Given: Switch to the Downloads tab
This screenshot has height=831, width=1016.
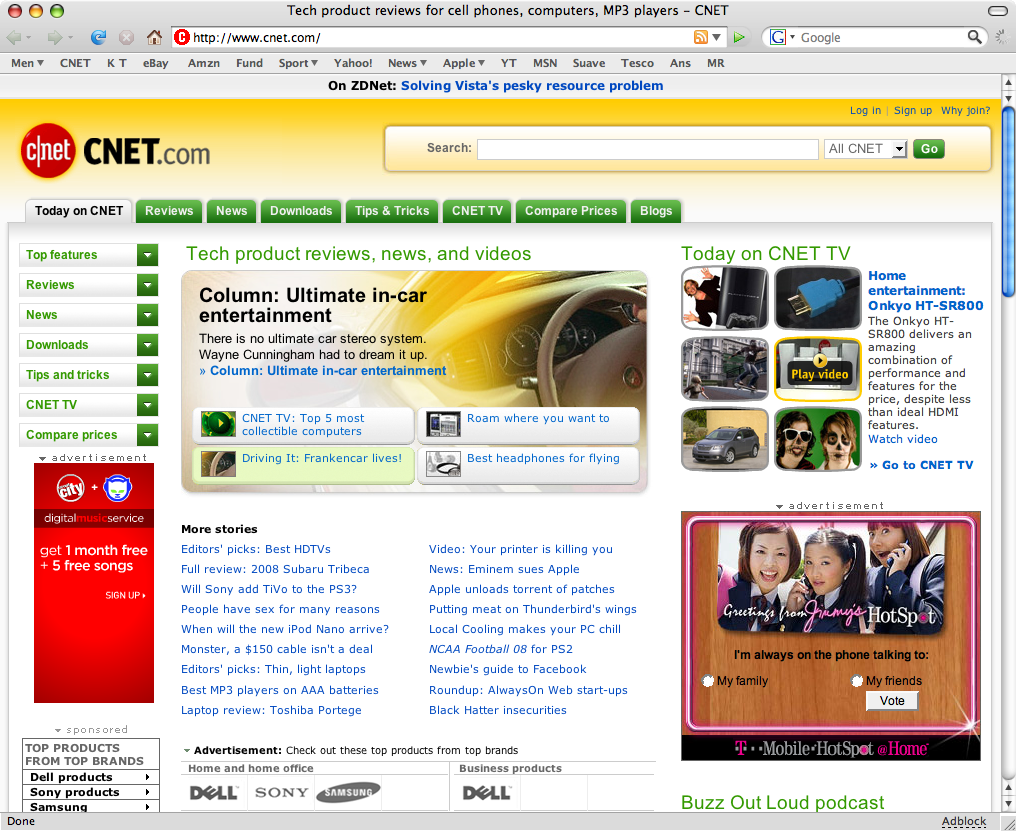Looking at the screenshot, I should coord(301,211).
